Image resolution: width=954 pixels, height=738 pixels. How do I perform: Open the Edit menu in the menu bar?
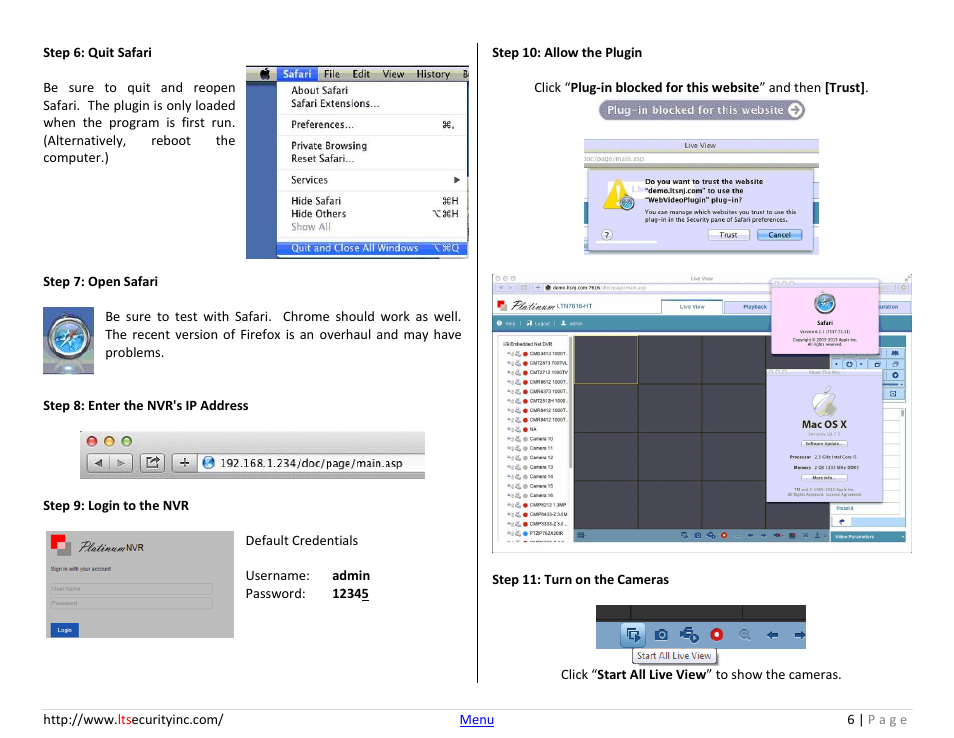(361, 74)
